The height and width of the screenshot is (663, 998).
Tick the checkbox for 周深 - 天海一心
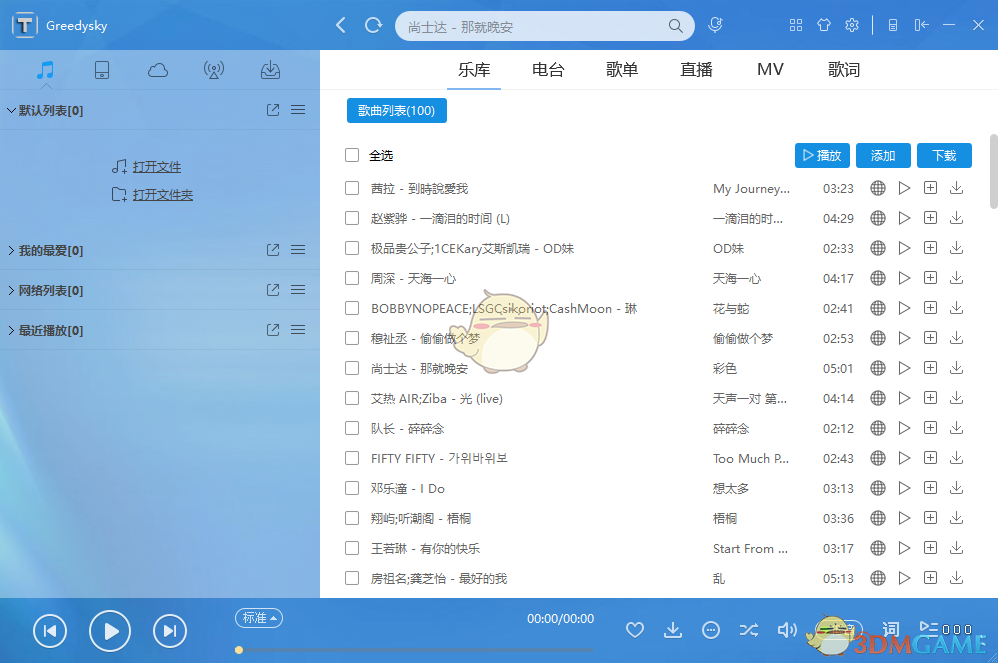tap(352, 278)
